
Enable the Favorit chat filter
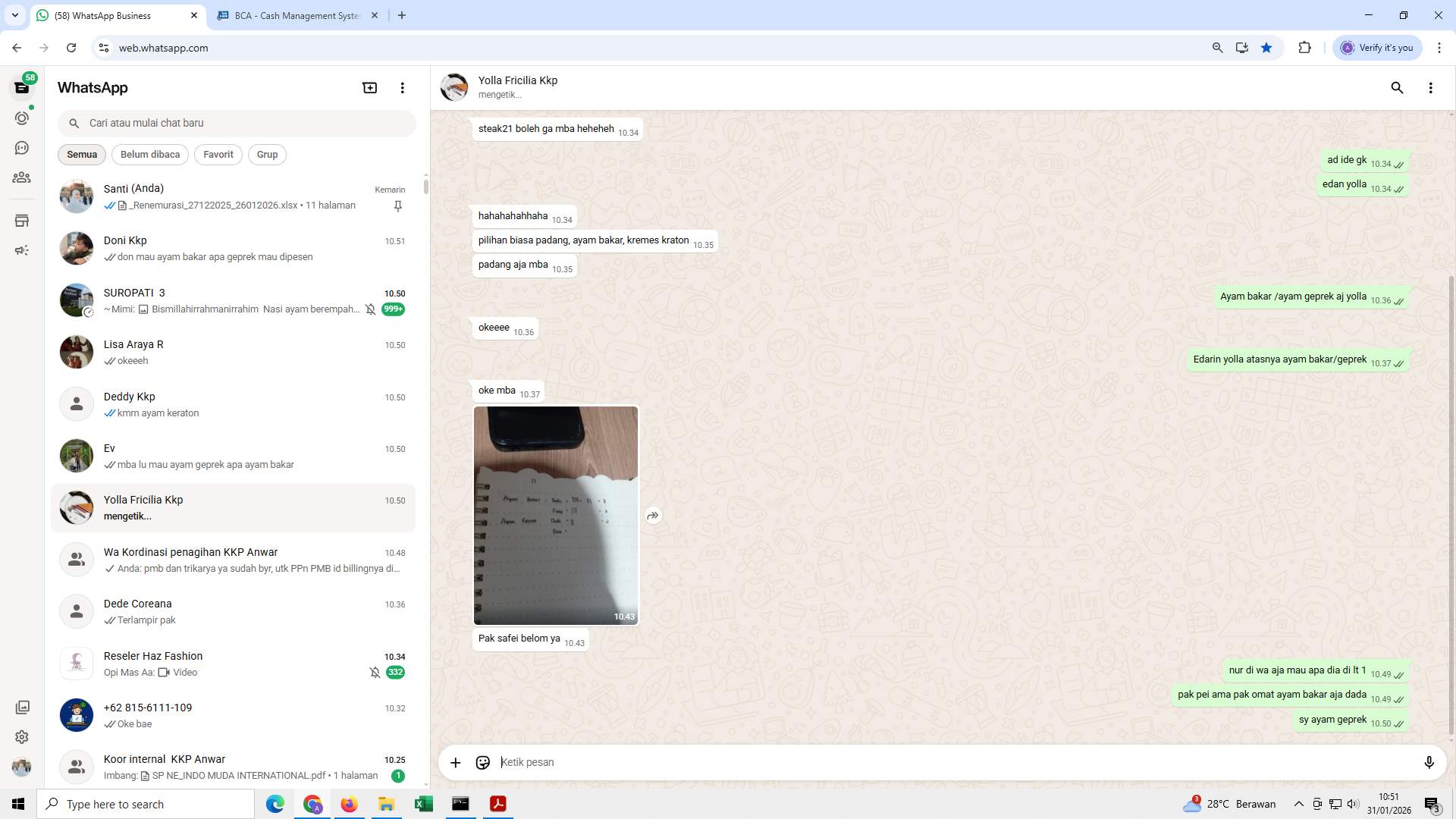click(x=218, y=154)
